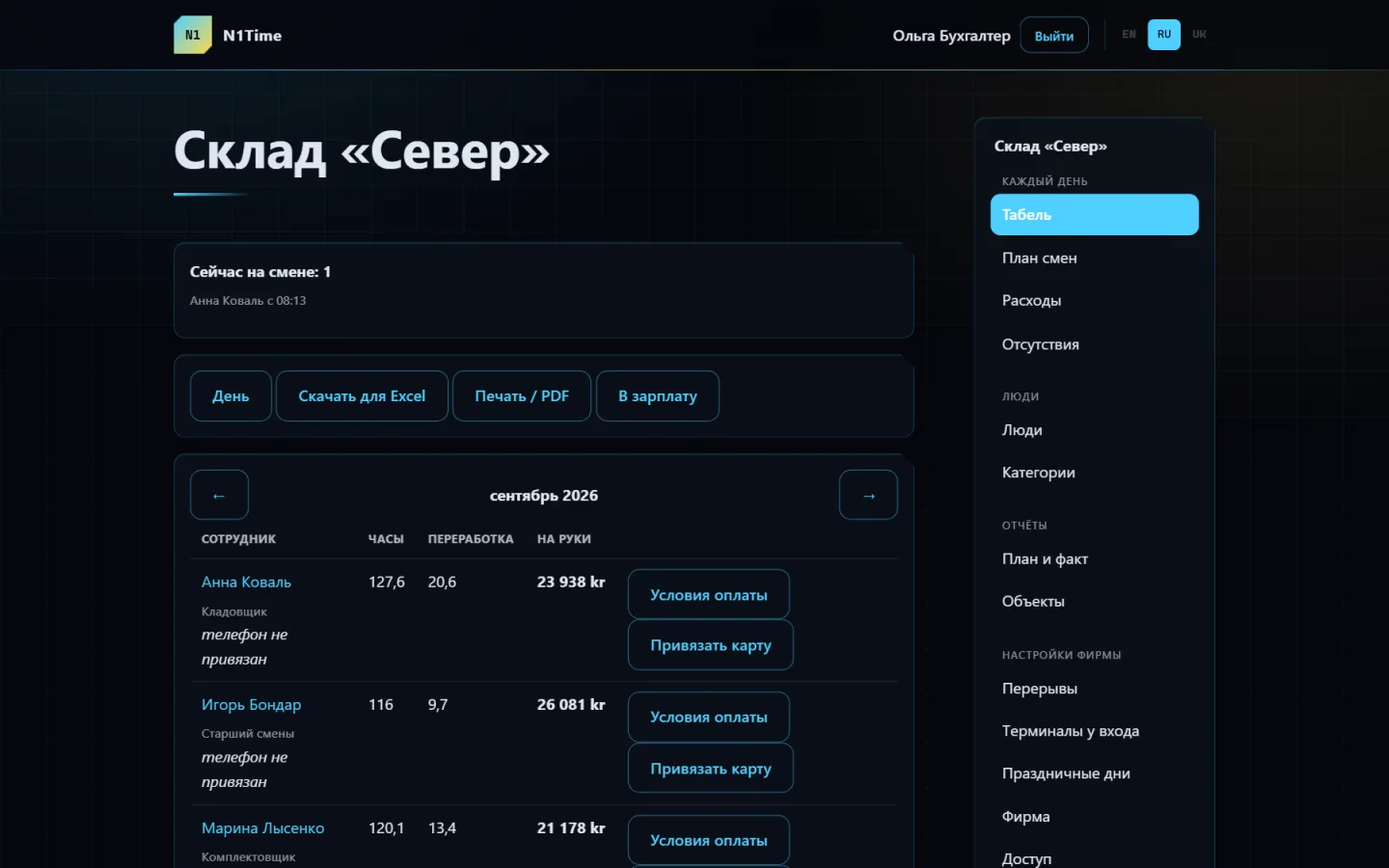Switch language to EN
This screenshot has width=1389, height=868.
1129,34
